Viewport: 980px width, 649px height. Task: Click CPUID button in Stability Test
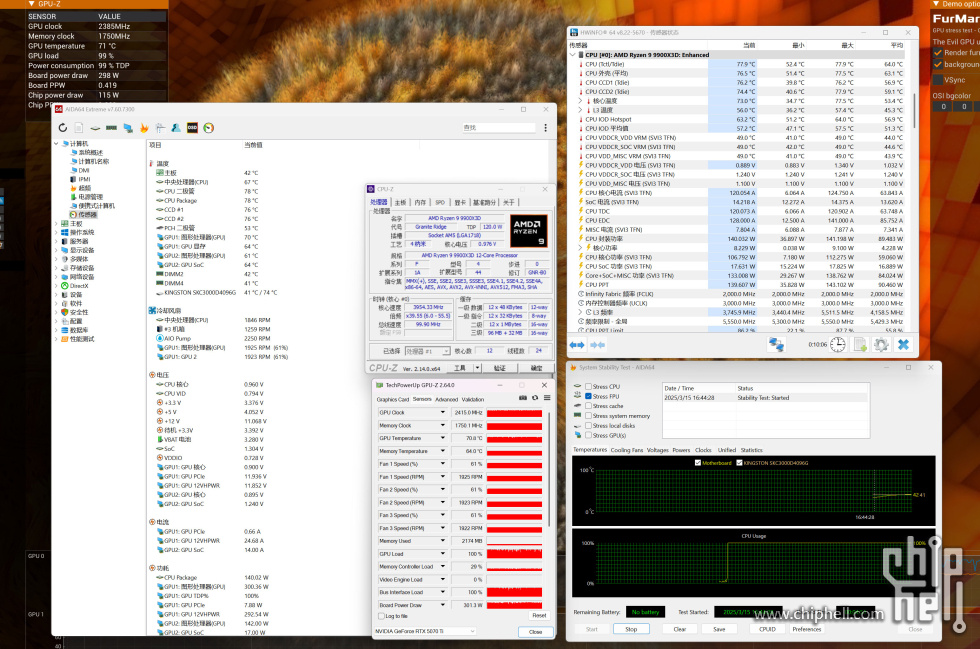[x=767, y=629]
